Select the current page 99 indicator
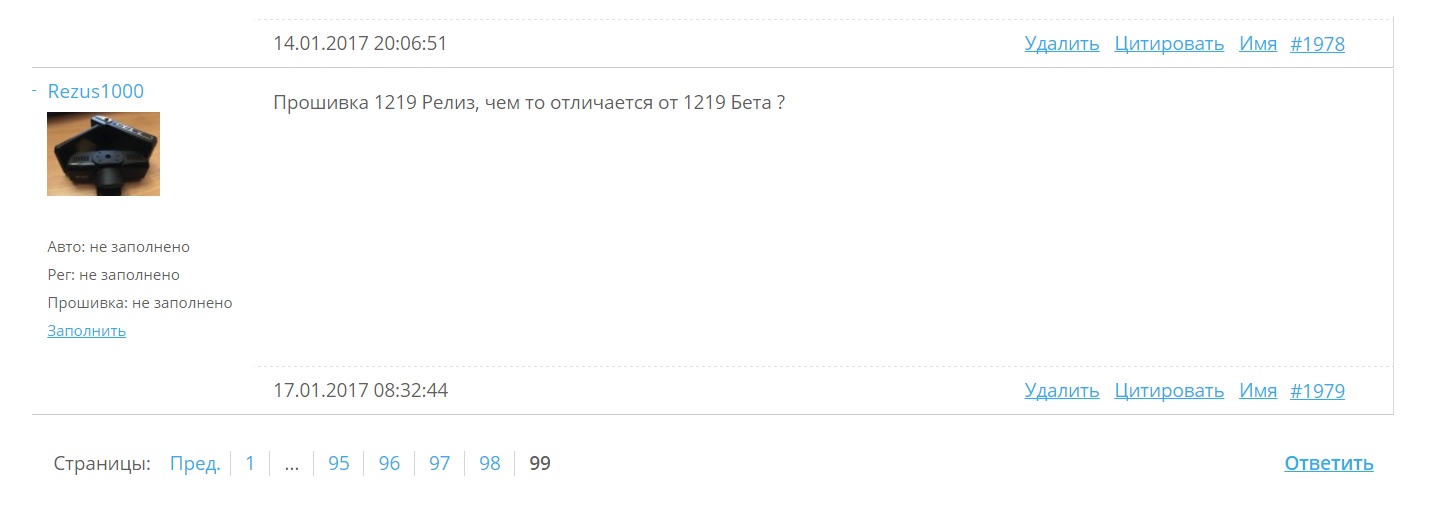Image resolution: width=1434 pixels, height=526 pixels. point(540,464)
